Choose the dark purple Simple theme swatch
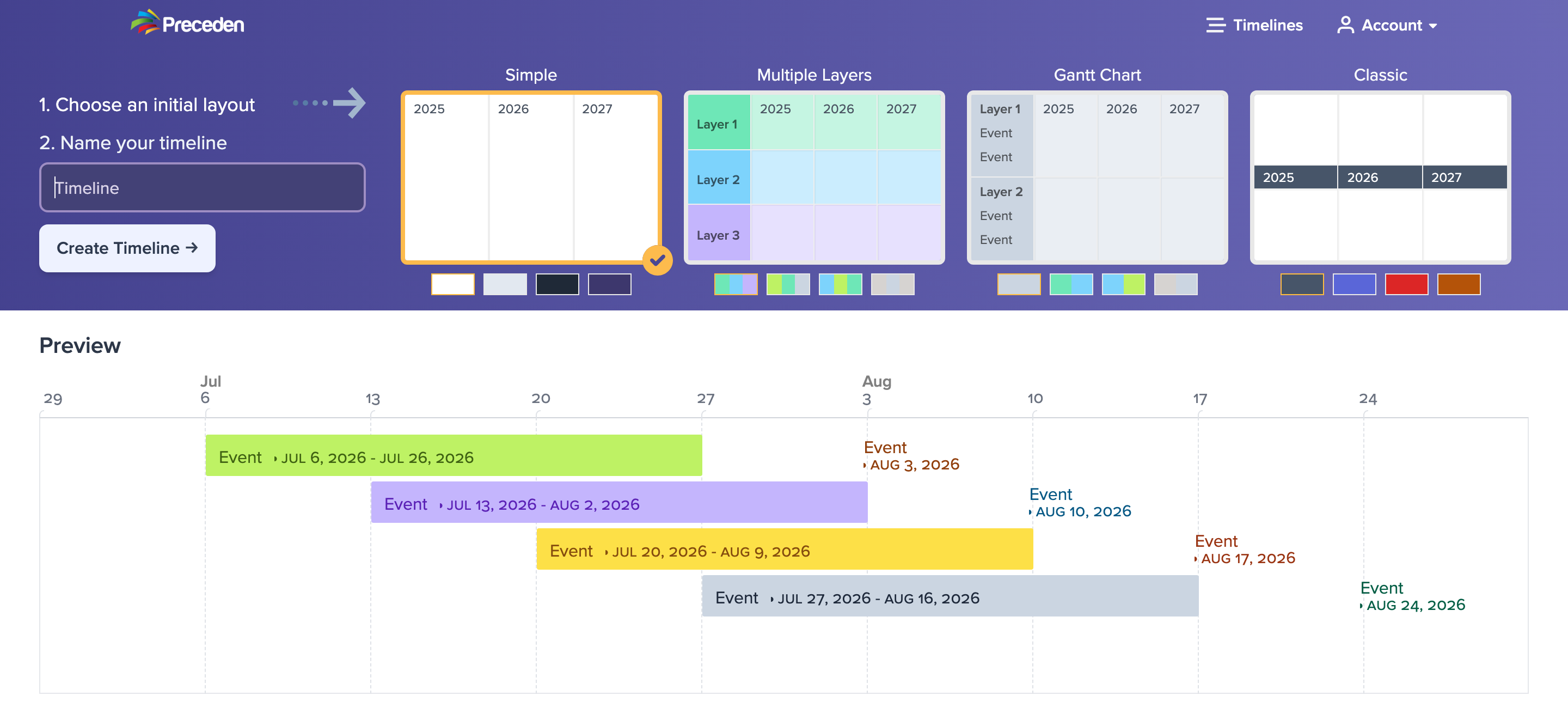 pyautogui.click(x=610, y=284)
